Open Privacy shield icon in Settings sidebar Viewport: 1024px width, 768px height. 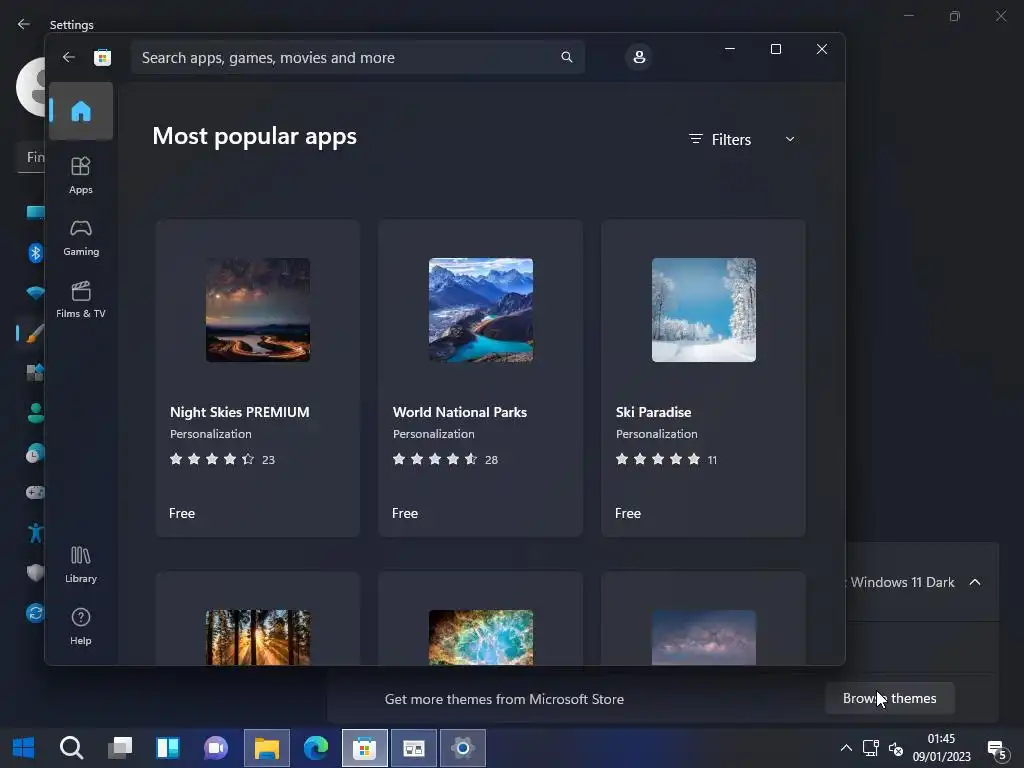(x=36, y=573)
